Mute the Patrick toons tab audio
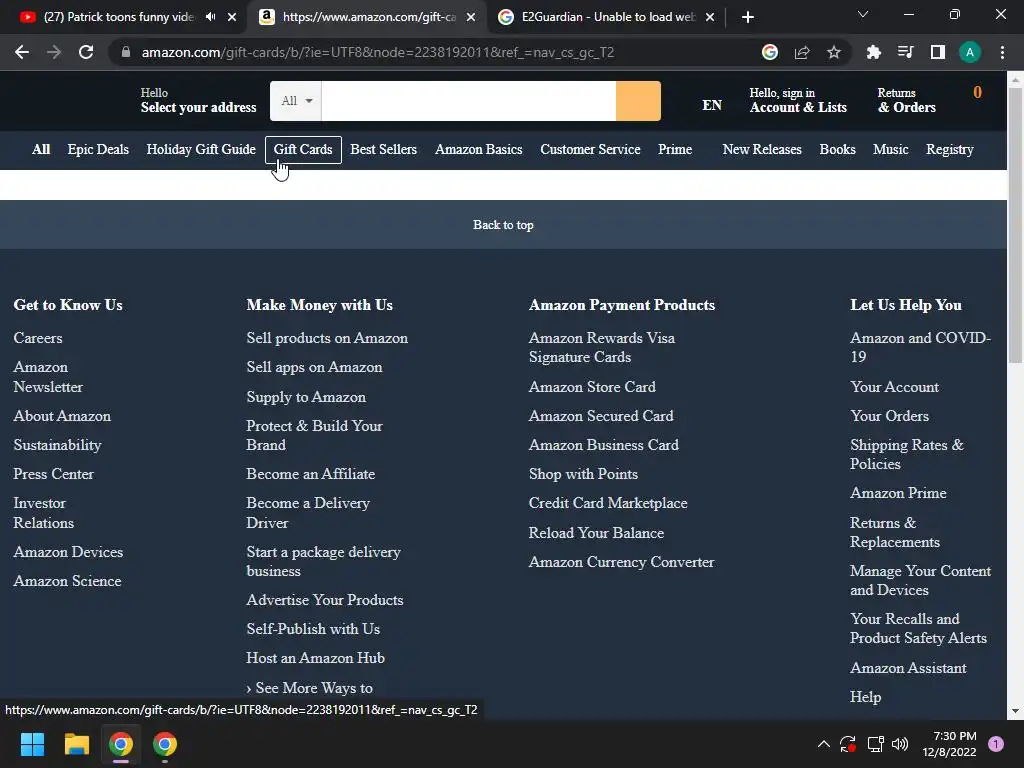The height and width of the screenshot is (768, 1024). 210,17
